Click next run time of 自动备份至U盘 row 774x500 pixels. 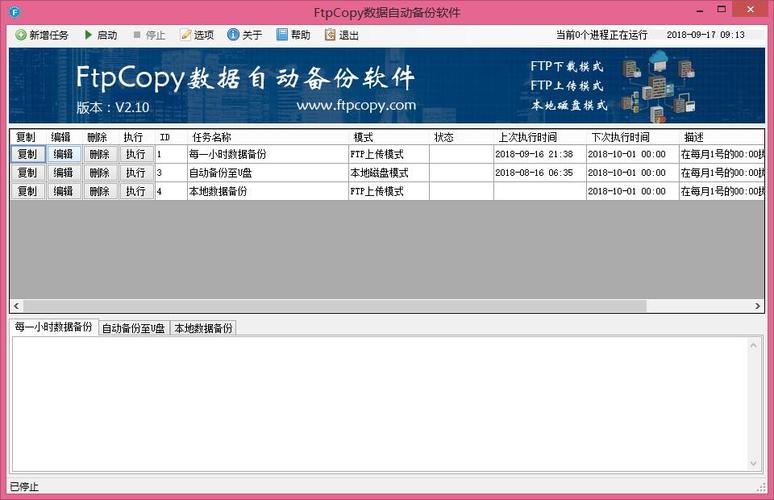[632, 173]
